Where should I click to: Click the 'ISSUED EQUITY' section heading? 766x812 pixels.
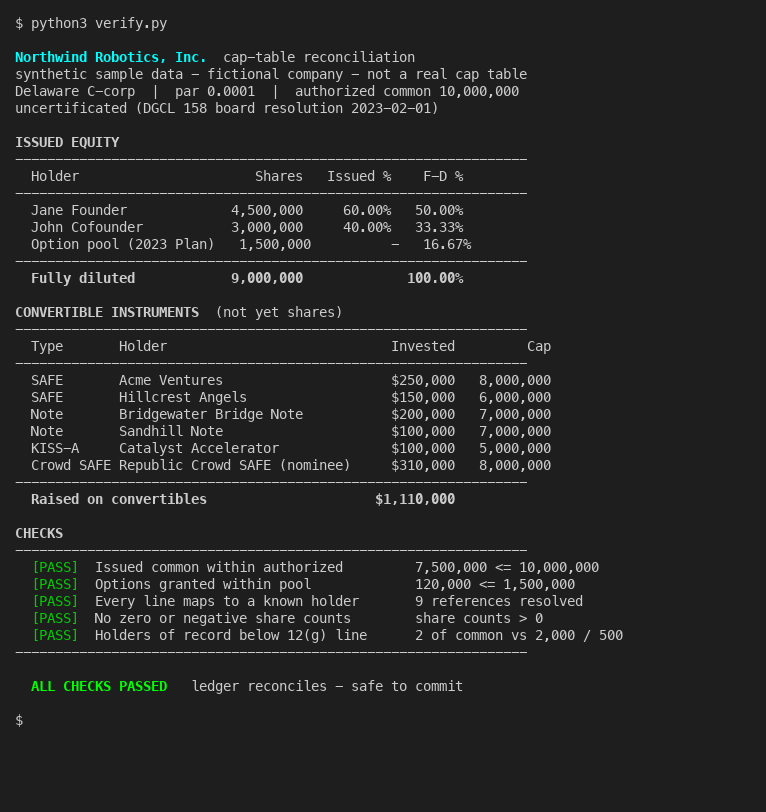[67, 142]
